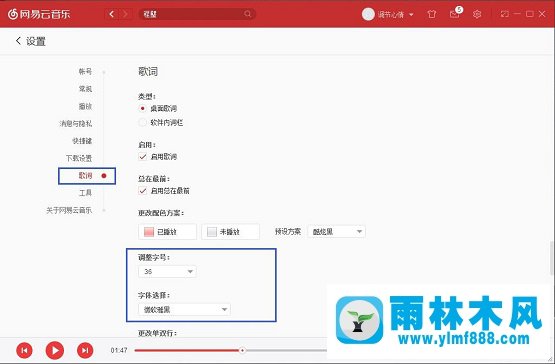This screenshot has width=555, height=364.
Task: Go to 消息与隐私 settings section
Action: pyautogui.click(x=76, y=124)
